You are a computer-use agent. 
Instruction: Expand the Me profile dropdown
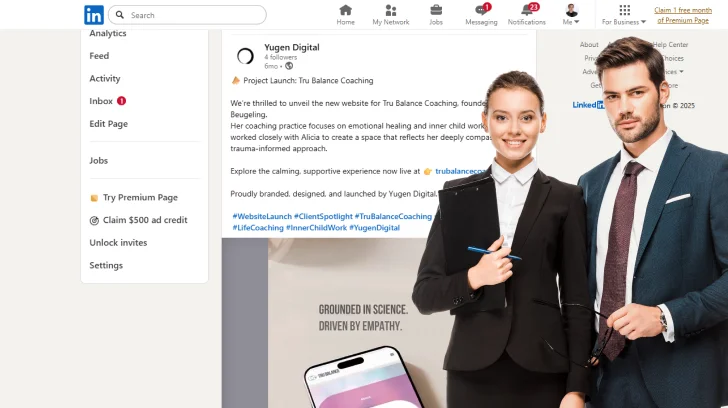(571, 15)
